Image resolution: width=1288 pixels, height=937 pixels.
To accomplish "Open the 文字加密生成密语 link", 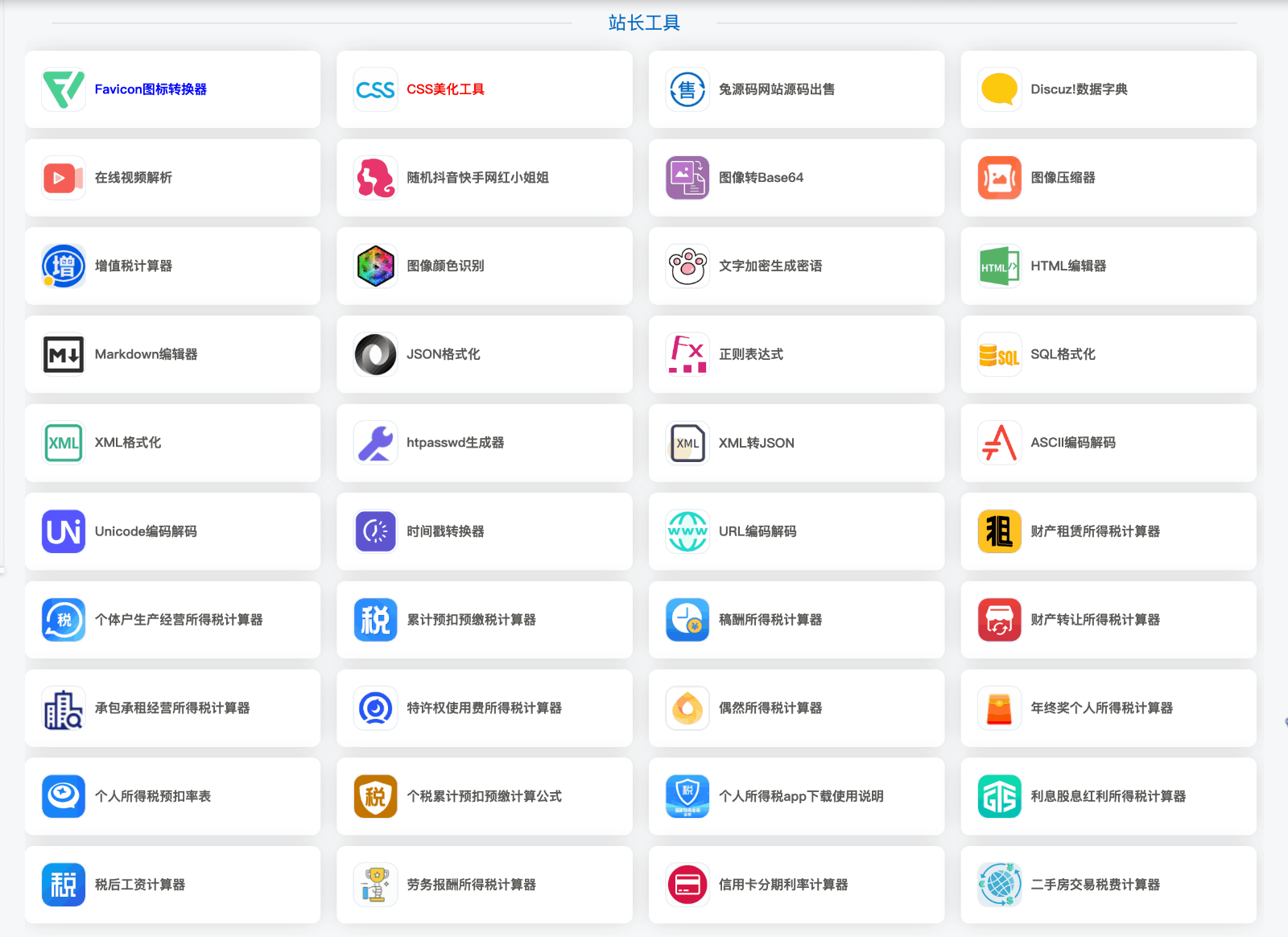I will (770, 266).
